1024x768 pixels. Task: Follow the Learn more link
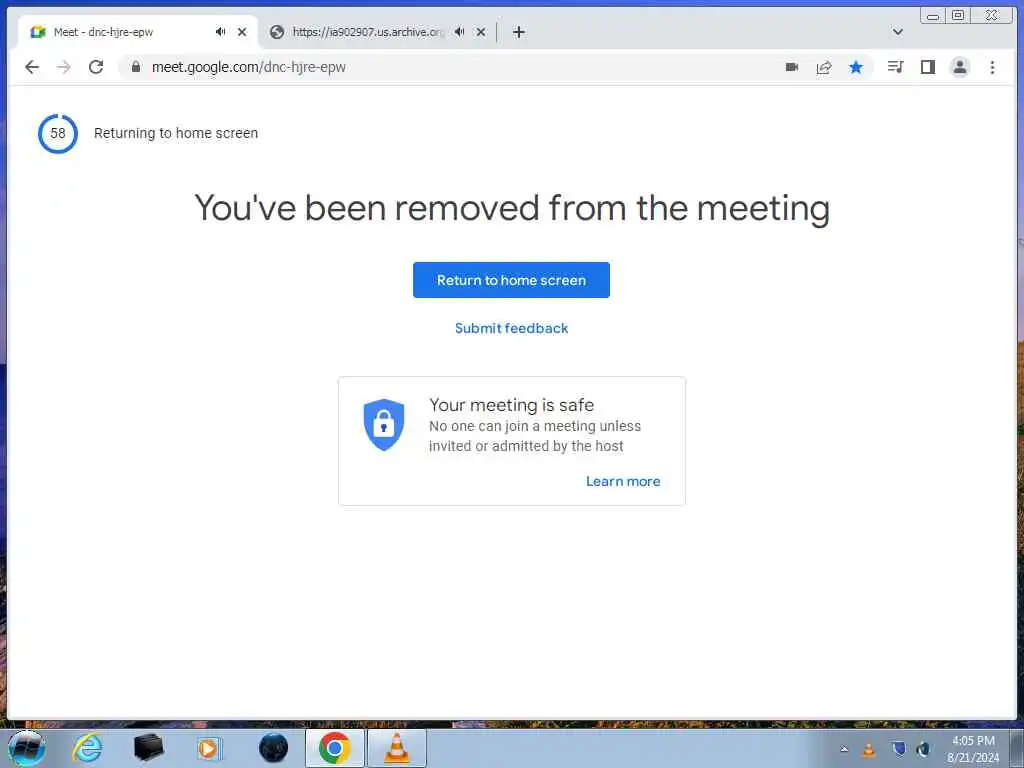click(623, 481)
